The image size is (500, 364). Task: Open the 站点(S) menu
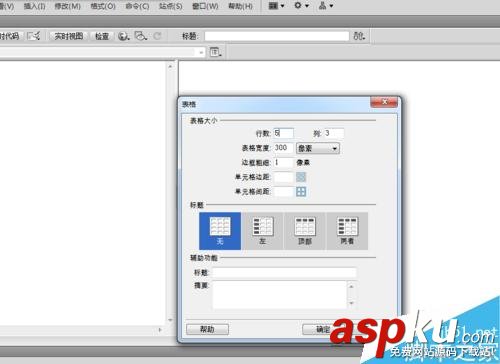[x=171, y=6]
